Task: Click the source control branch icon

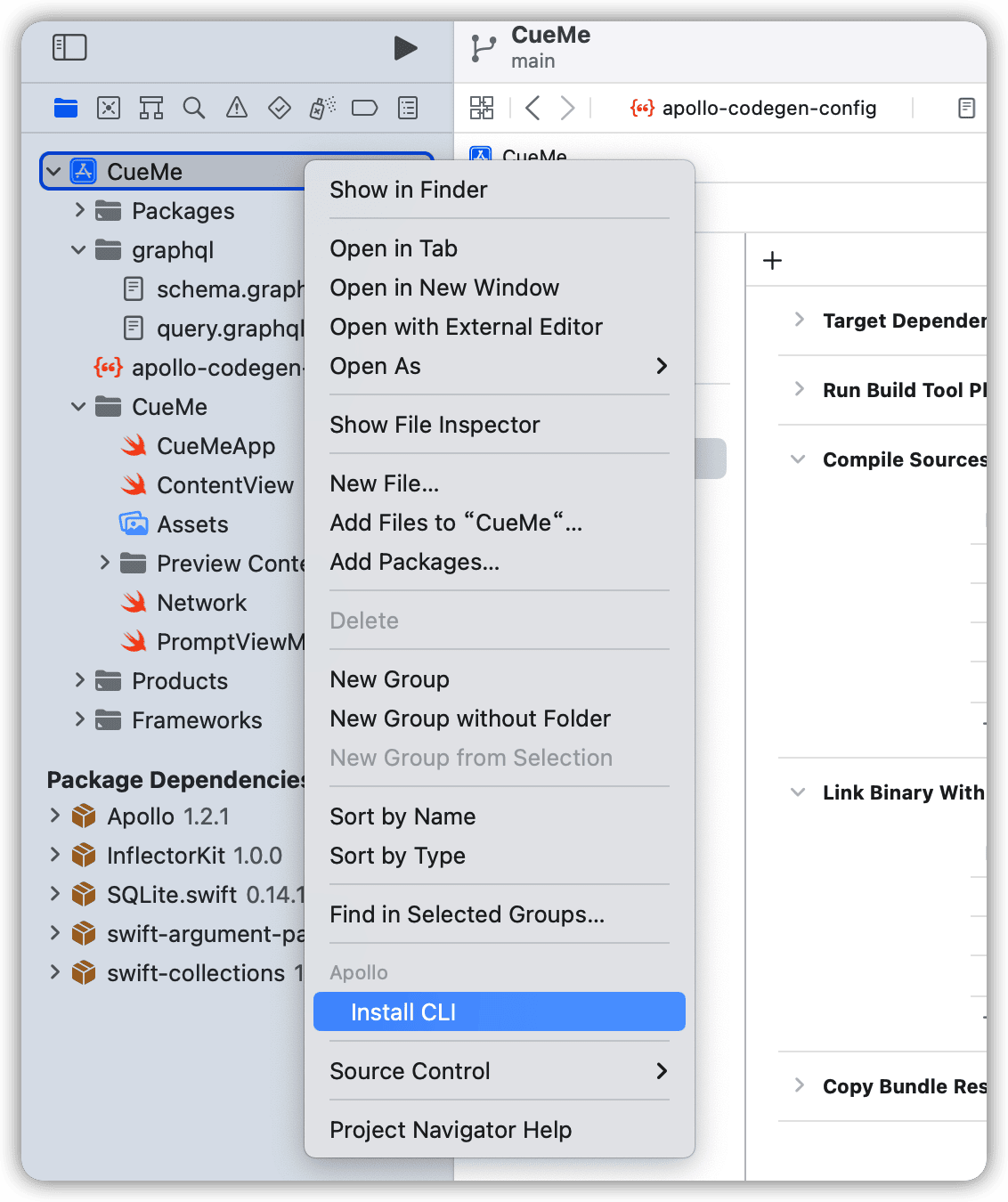Action: click(x=484, y=48)
